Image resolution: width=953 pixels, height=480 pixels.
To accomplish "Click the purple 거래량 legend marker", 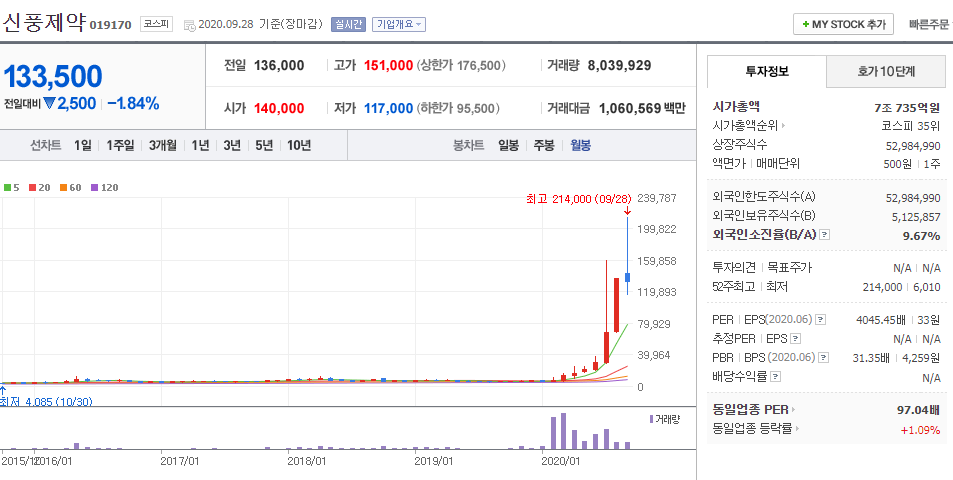I will [x=652, y=419].
